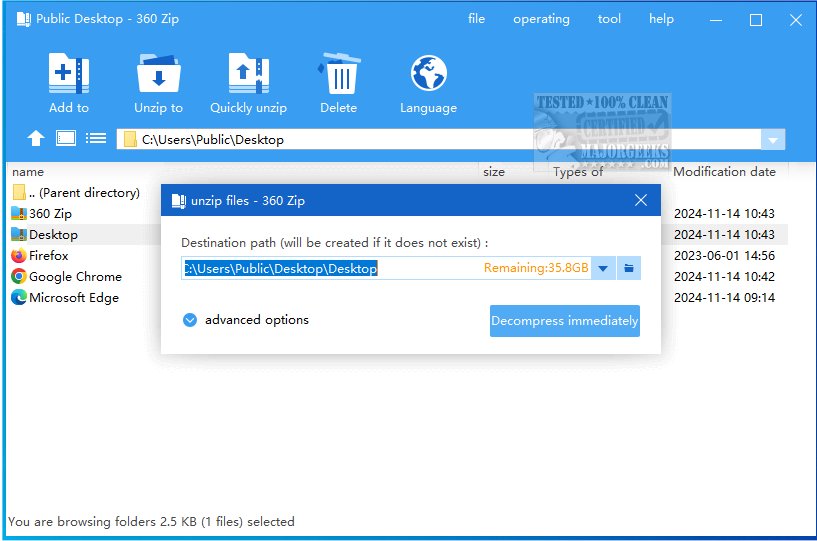Click the Delete trash can icon
817x541 pixels.
339,73
